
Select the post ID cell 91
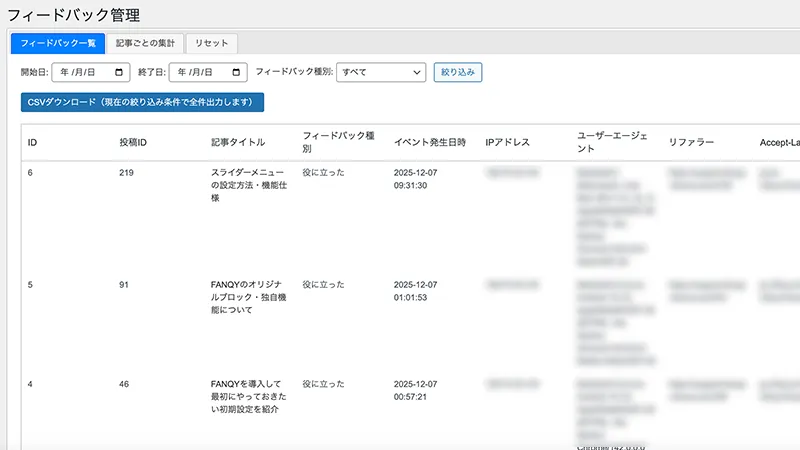[124, 285]
